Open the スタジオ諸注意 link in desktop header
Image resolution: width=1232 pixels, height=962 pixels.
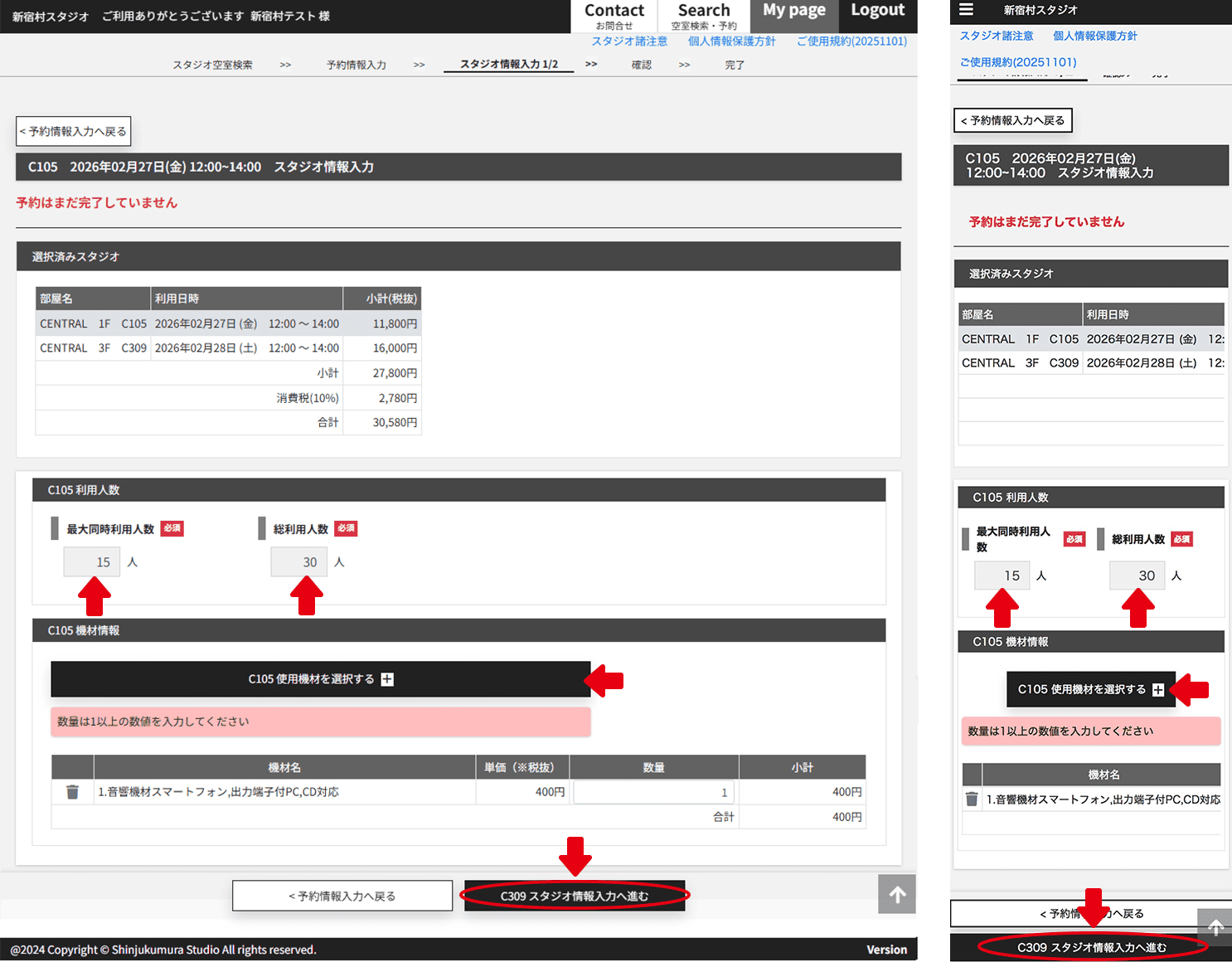pos(629,41)
